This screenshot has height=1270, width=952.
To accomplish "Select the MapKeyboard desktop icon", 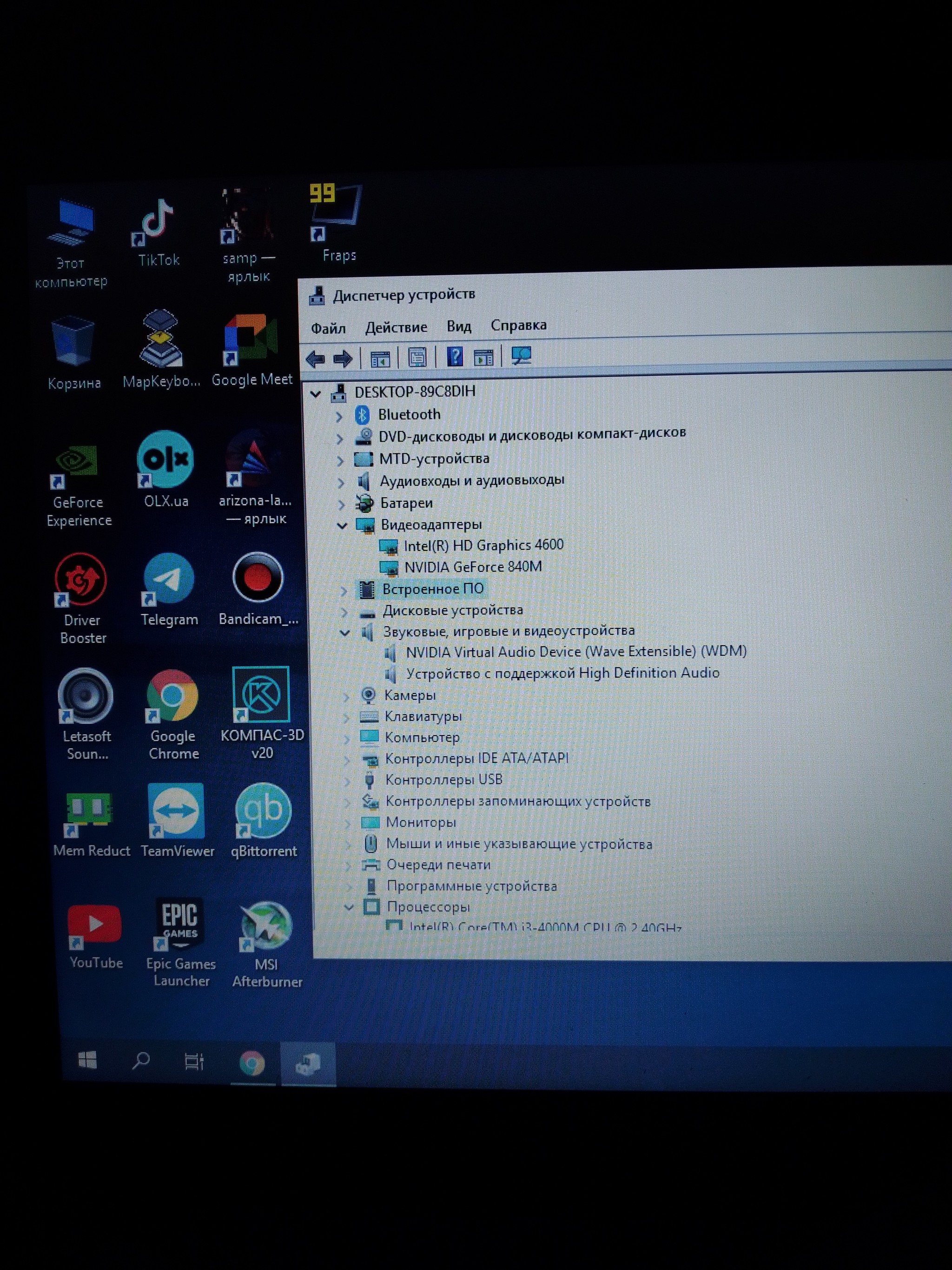I will click(x=161, y=348).
